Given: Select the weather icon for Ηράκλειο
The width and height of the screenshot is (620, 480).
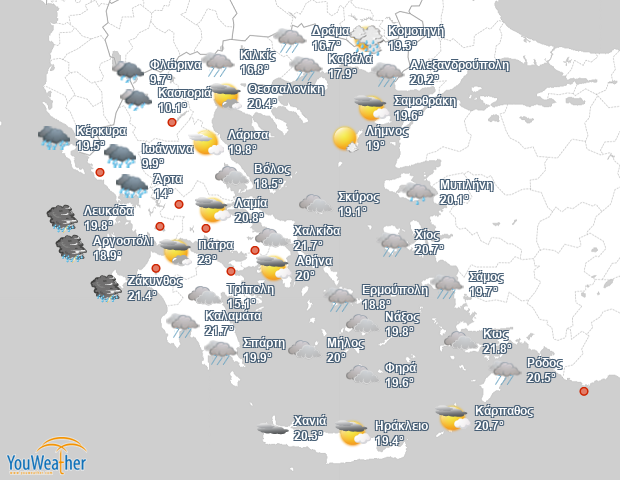Looking at the screenshot, I should pyautogui.click(x=352, y=431).
